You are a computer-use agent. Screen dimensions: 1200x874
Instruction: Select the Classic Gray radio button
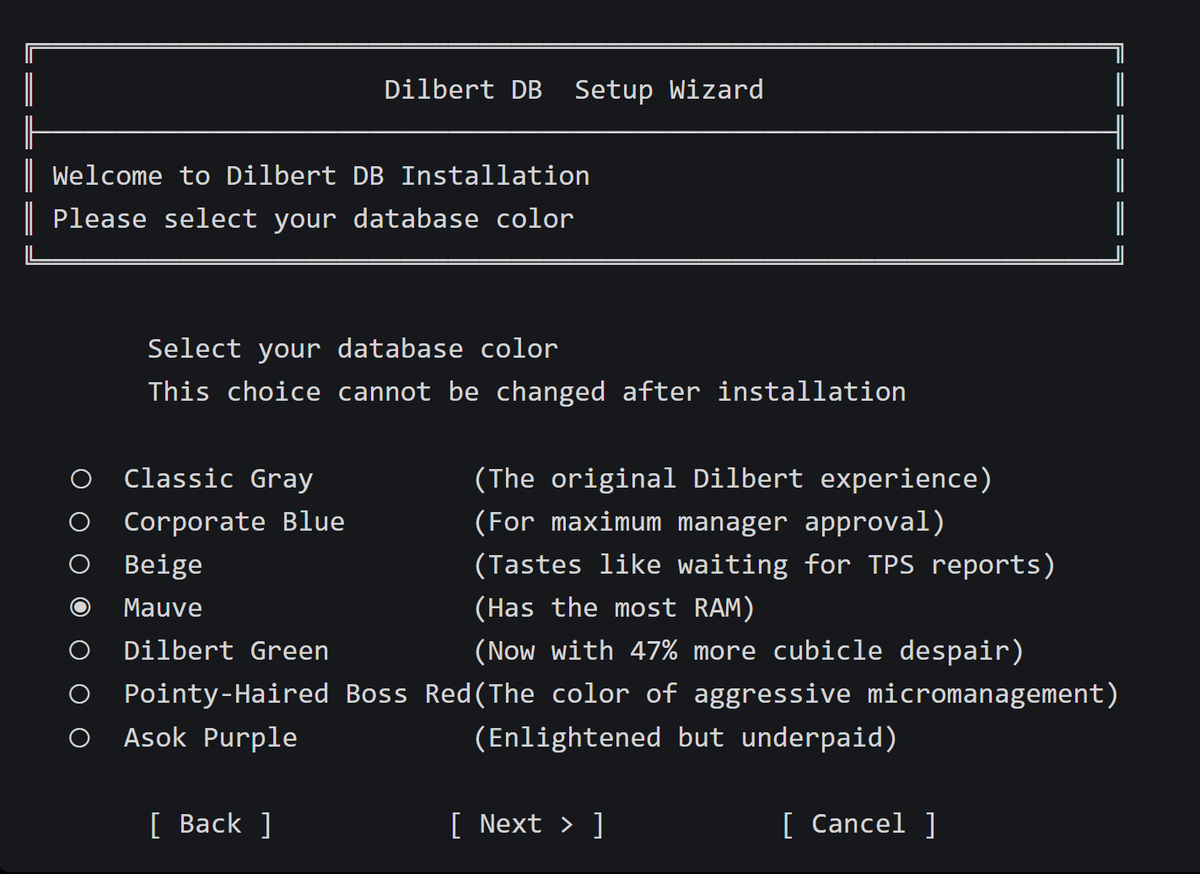click(81, 479)
